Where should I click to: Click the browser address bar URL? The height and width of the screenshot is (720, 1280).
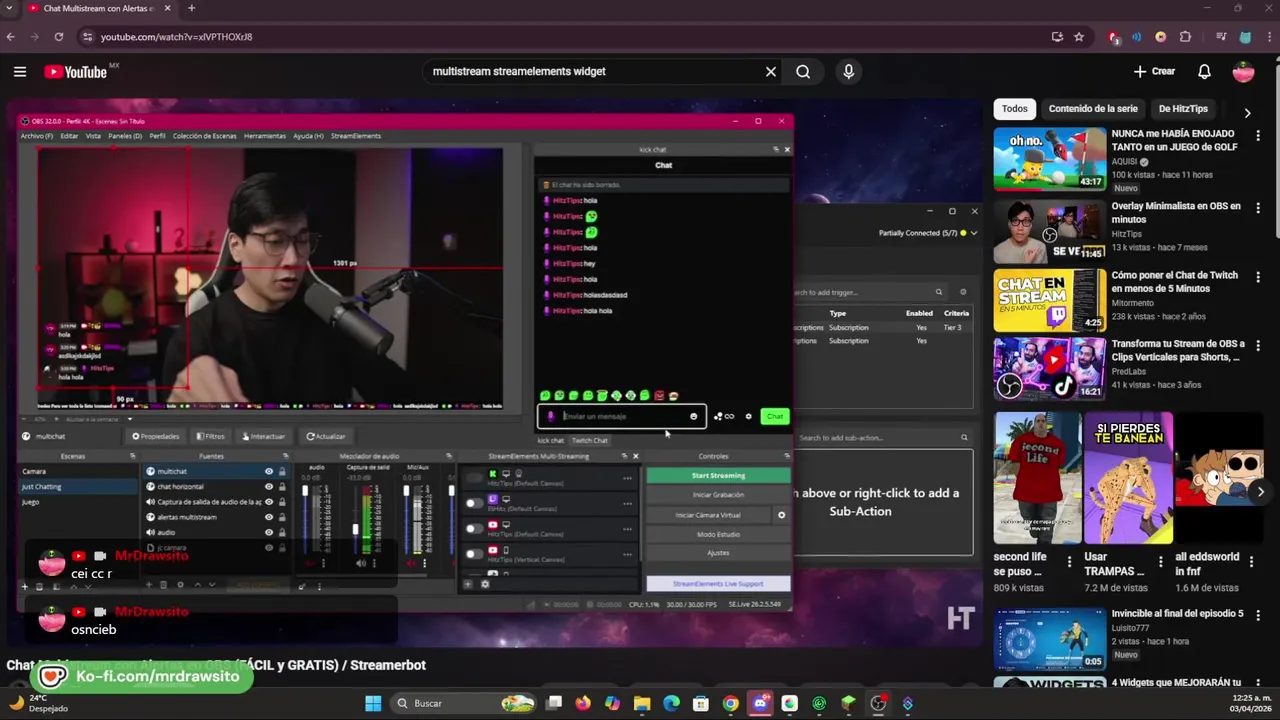(176, 37)
